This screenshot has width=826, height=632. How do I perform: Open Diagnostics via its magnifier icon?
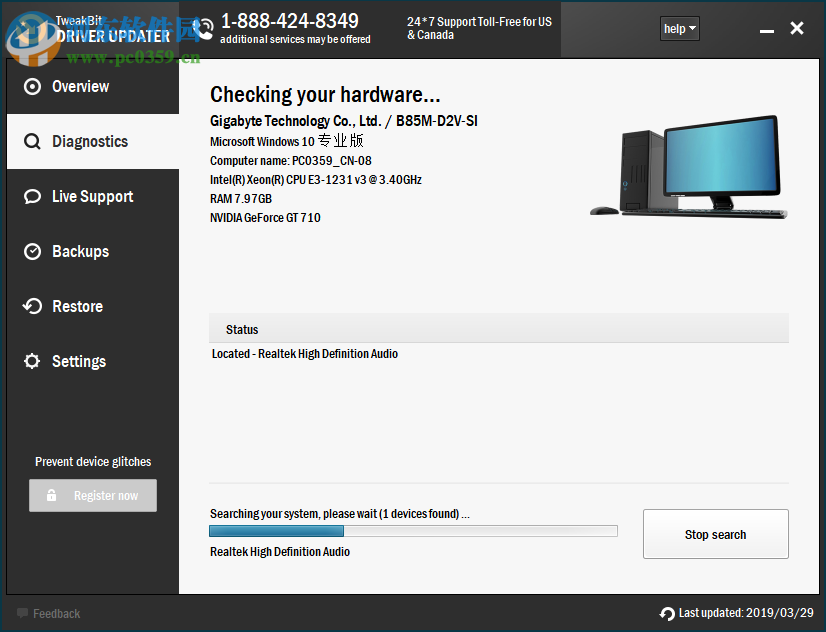tap(31, 141)
